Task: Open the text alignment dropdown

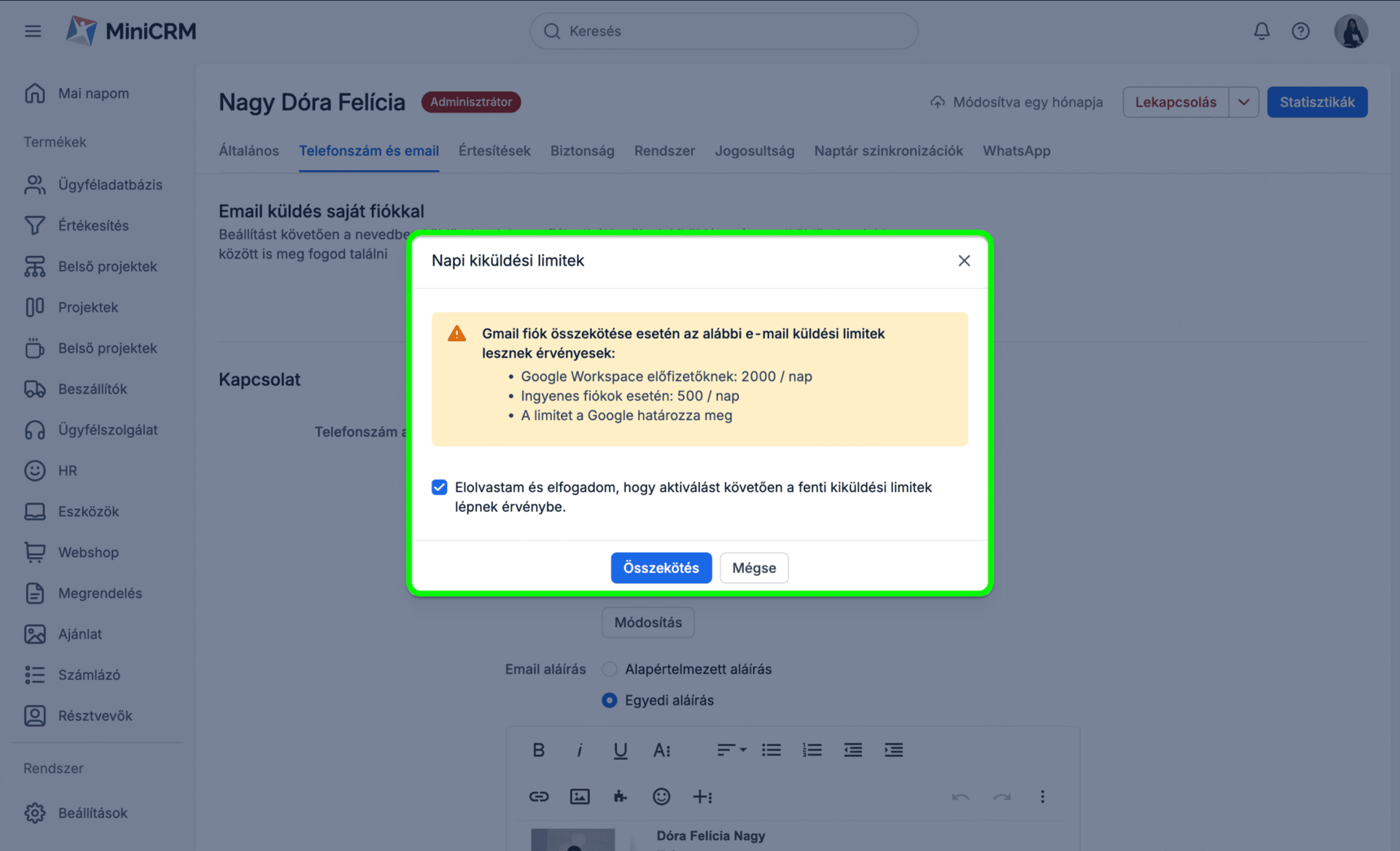Action: 731,750
